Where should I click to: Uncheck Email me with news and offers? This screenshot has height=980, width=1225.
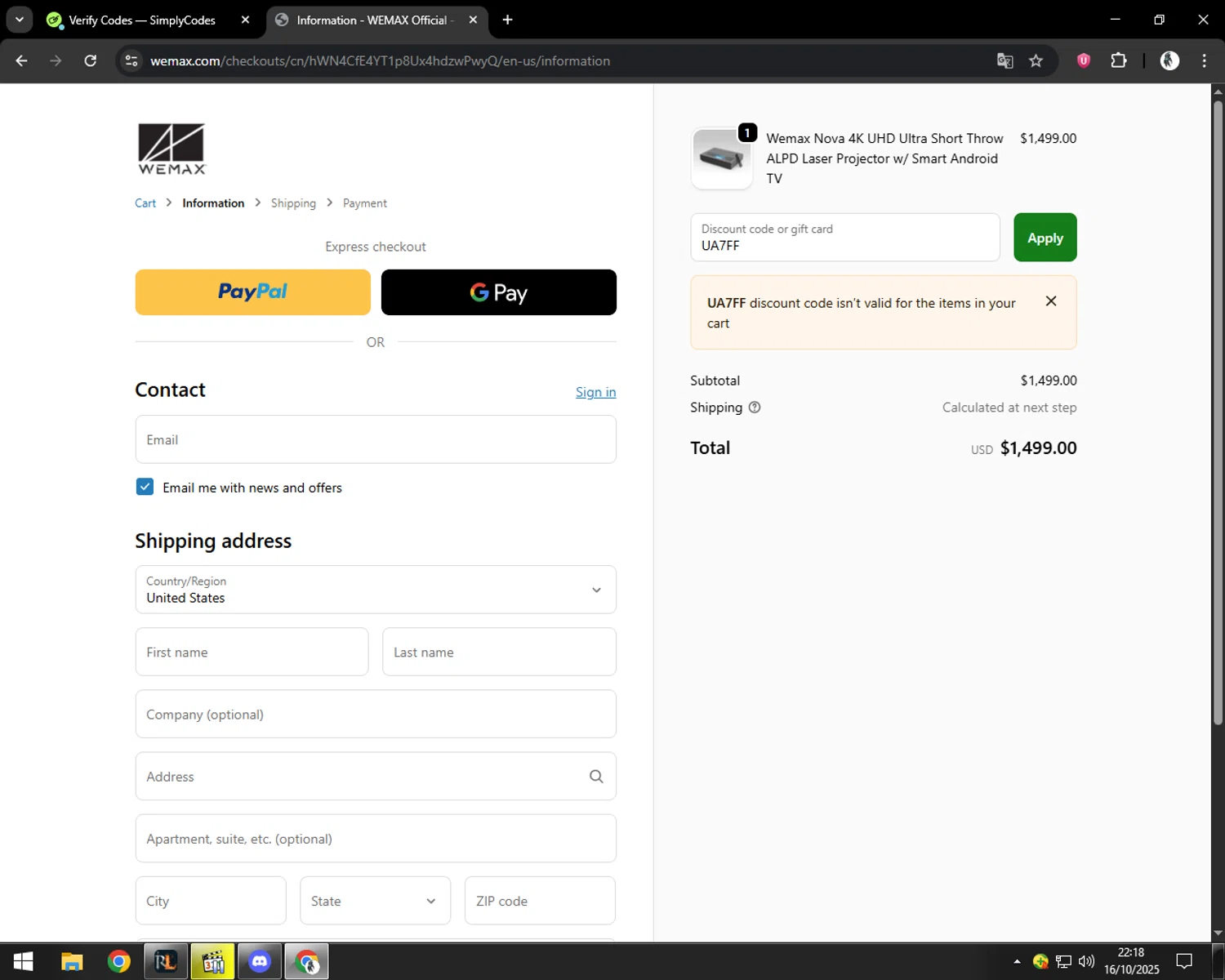coord(145,487)
